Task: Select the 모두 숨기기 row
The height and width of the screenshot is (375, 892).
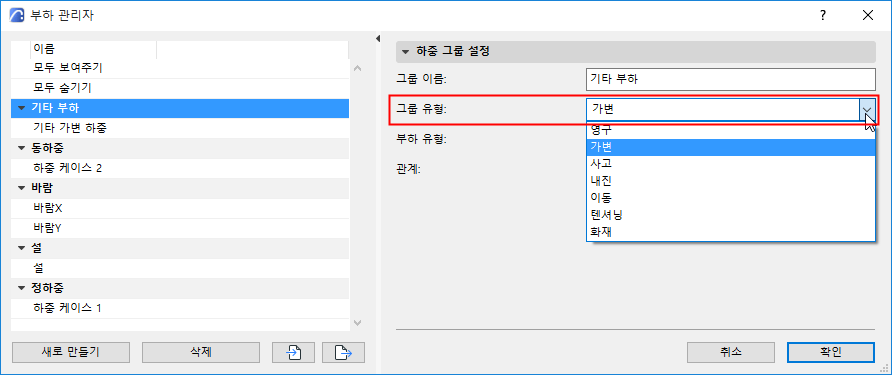Action: (x=180, y=88)
